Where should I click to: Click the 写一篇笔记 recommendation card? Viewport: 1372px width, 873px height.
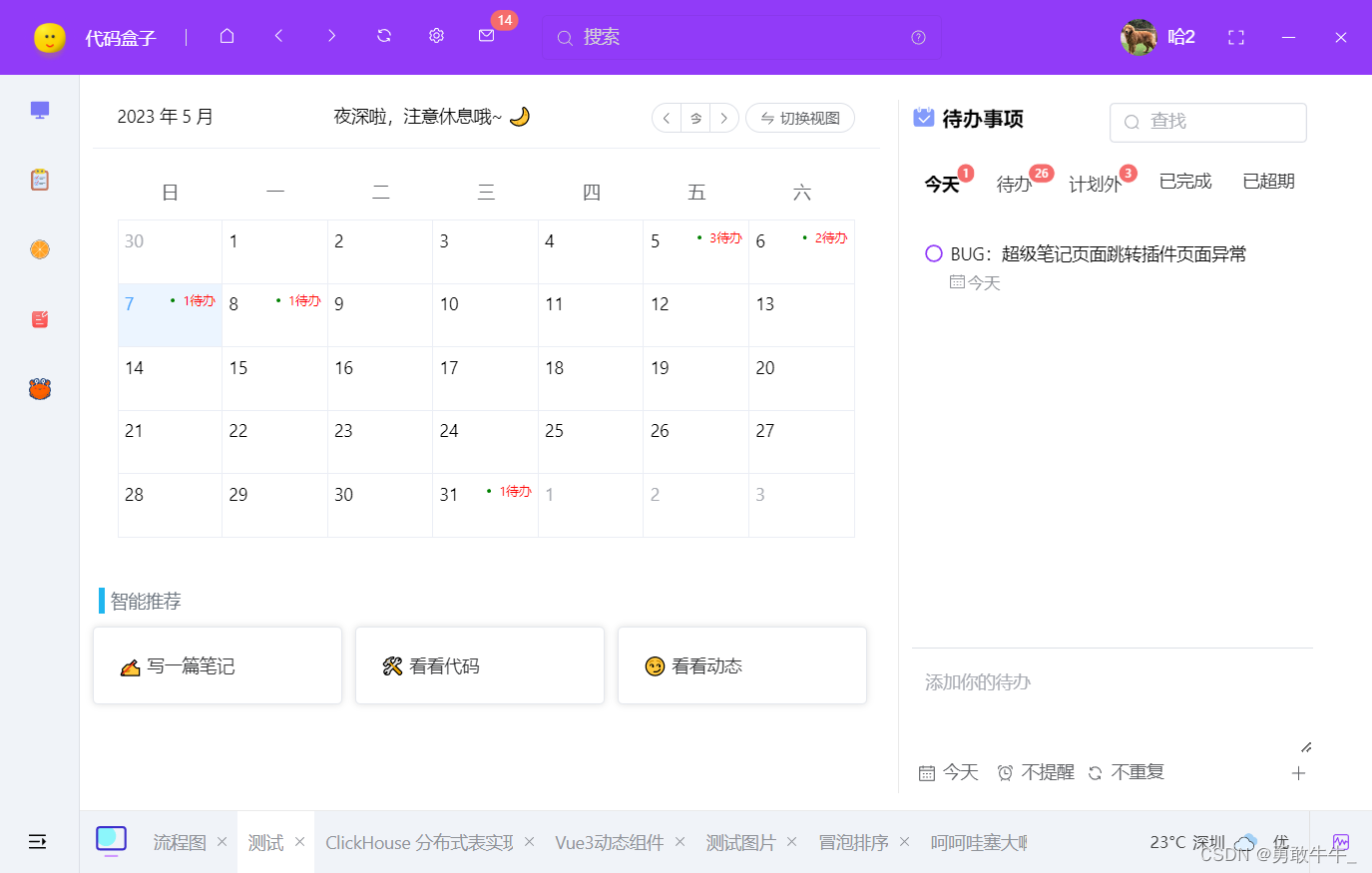[217, 665]
